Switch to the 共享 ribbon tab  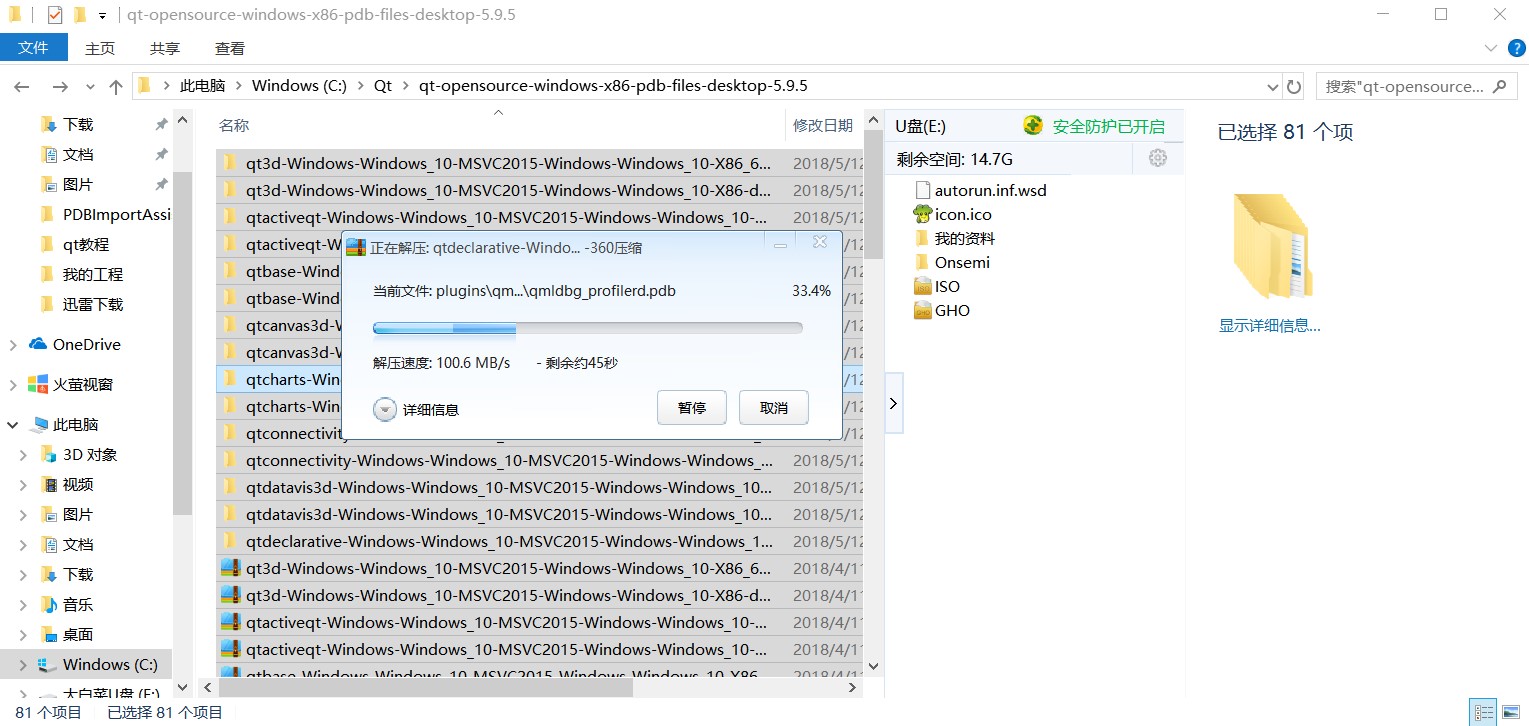(x=165, y=48)
